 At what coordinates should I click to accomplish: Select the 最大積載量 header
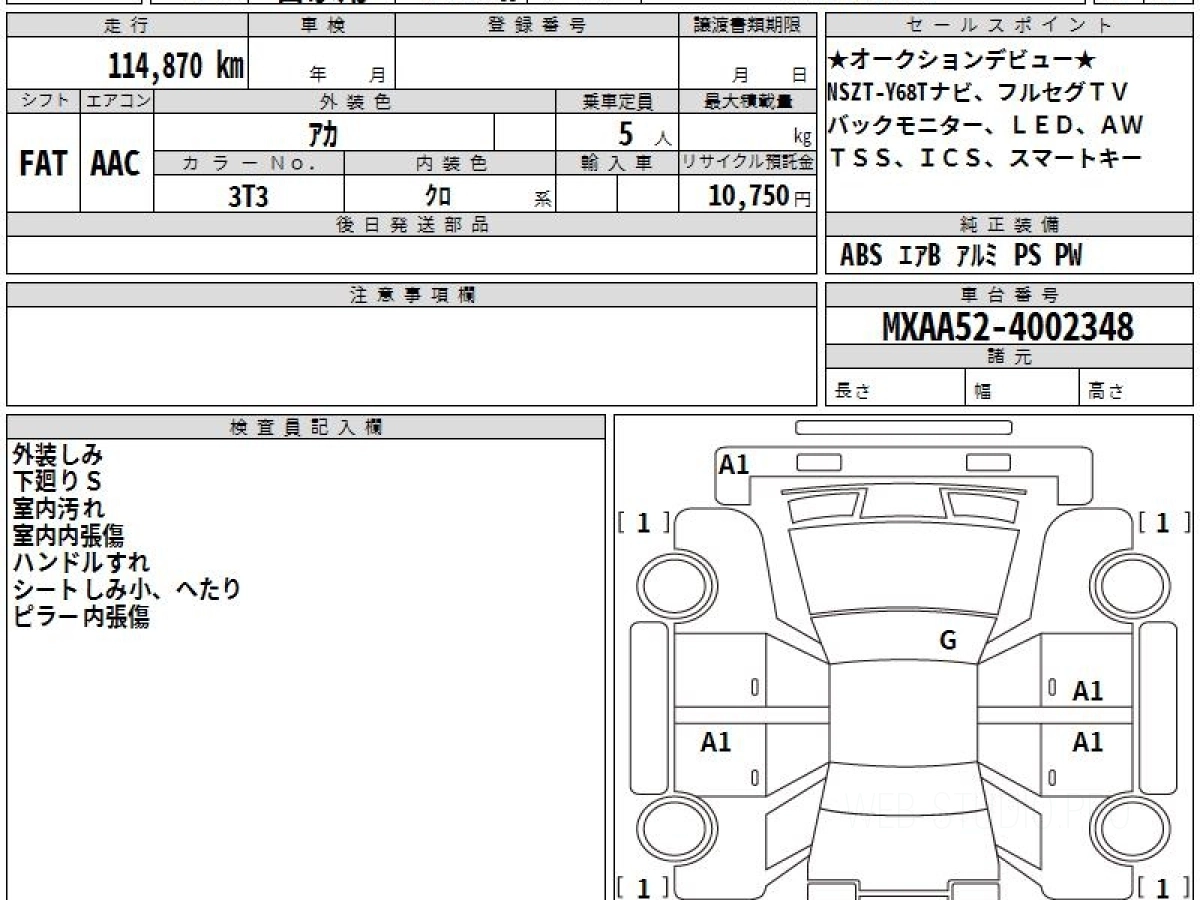(748, 101)
